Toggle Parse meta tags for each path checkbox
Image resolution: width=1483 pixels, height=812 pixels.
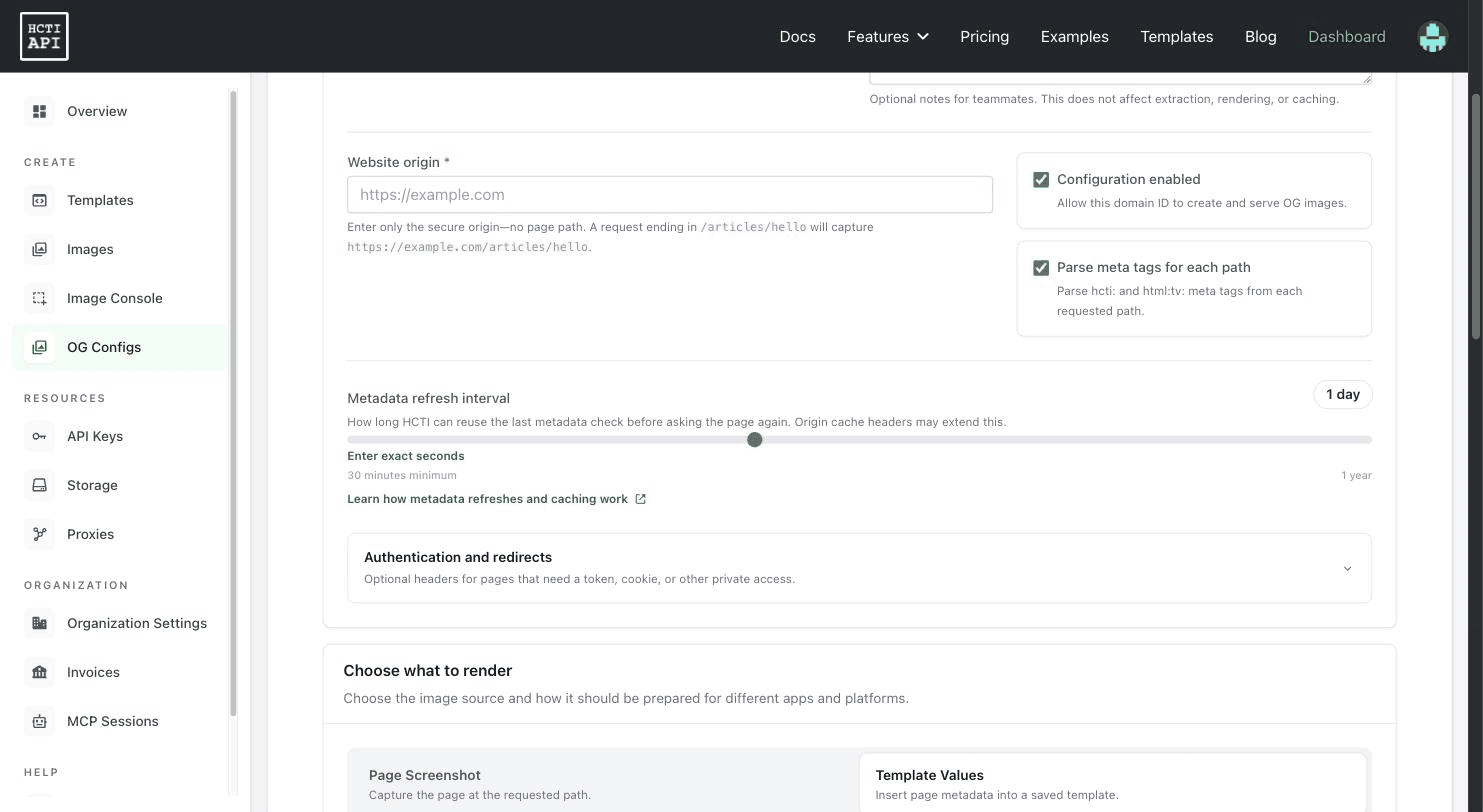pos(1041,268)
